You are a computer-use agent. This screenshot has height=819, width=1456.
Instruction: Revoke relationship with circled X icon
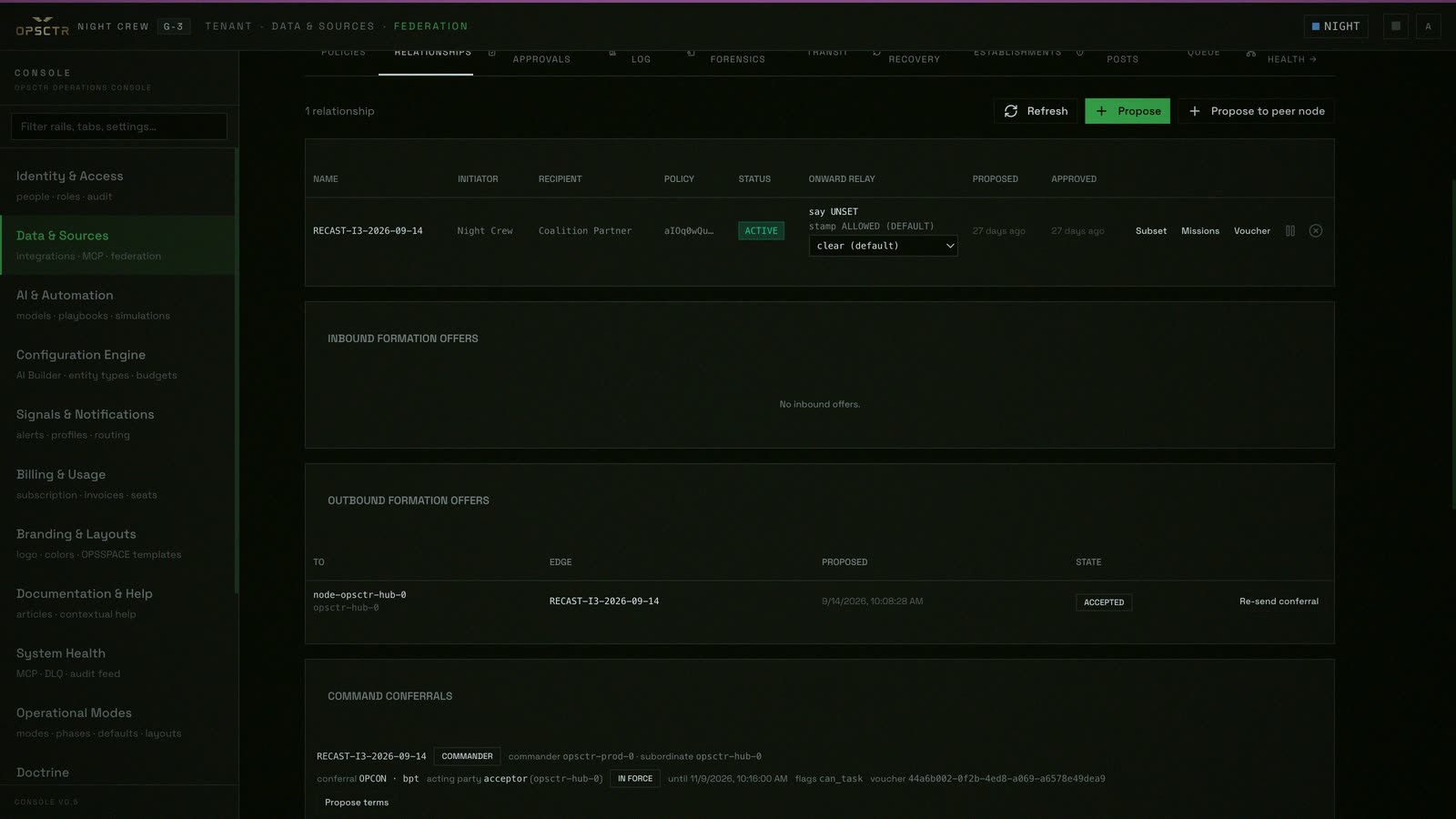pyautogui.click(x=1315, y=231)
